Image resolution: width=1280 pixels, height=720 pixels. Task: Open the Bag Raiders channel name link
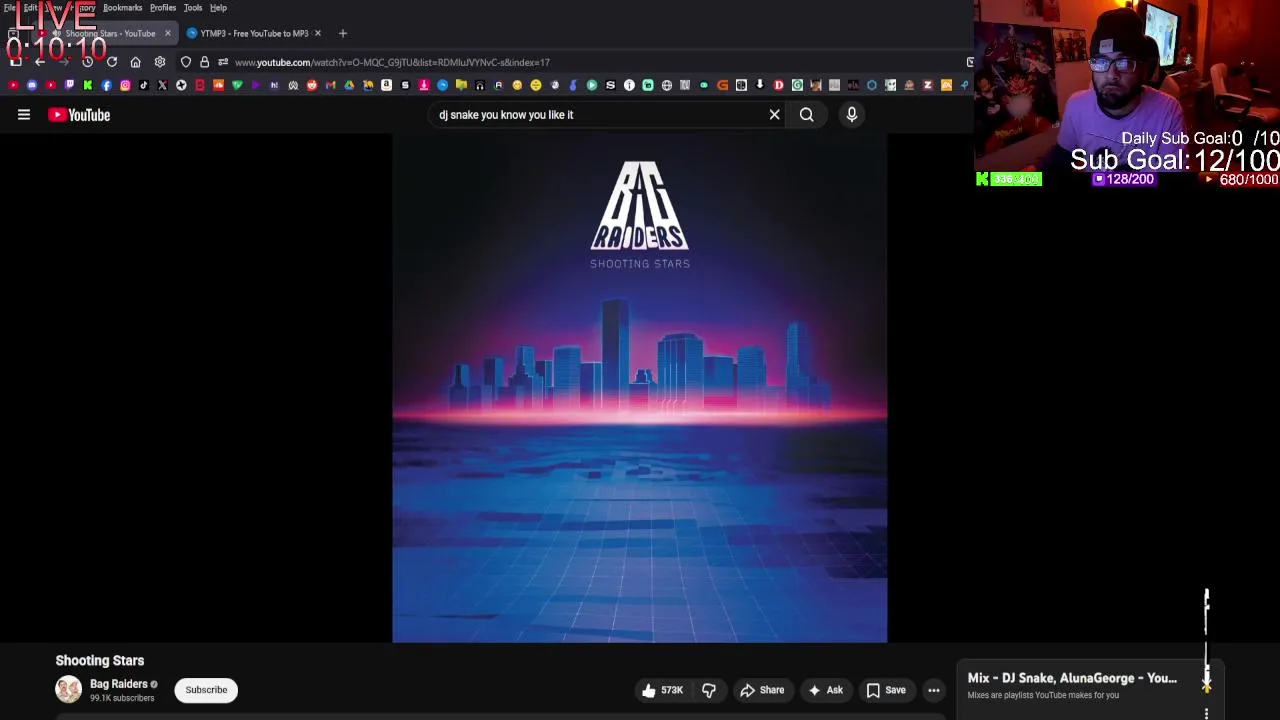coord(118,684)
